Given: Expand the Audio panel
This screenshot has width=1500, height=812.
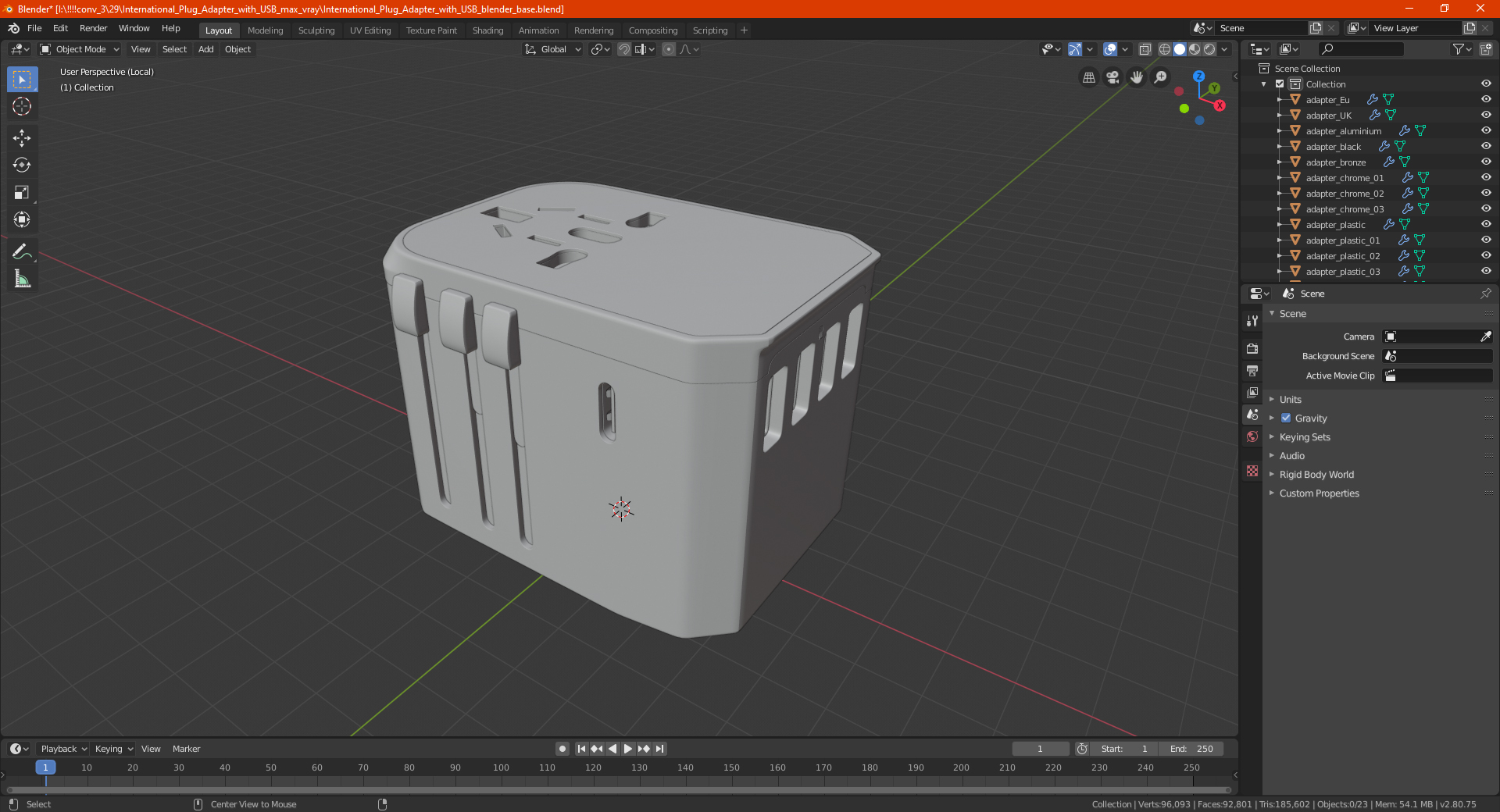Looking at the screenshot, I should tap(1291, 456).
